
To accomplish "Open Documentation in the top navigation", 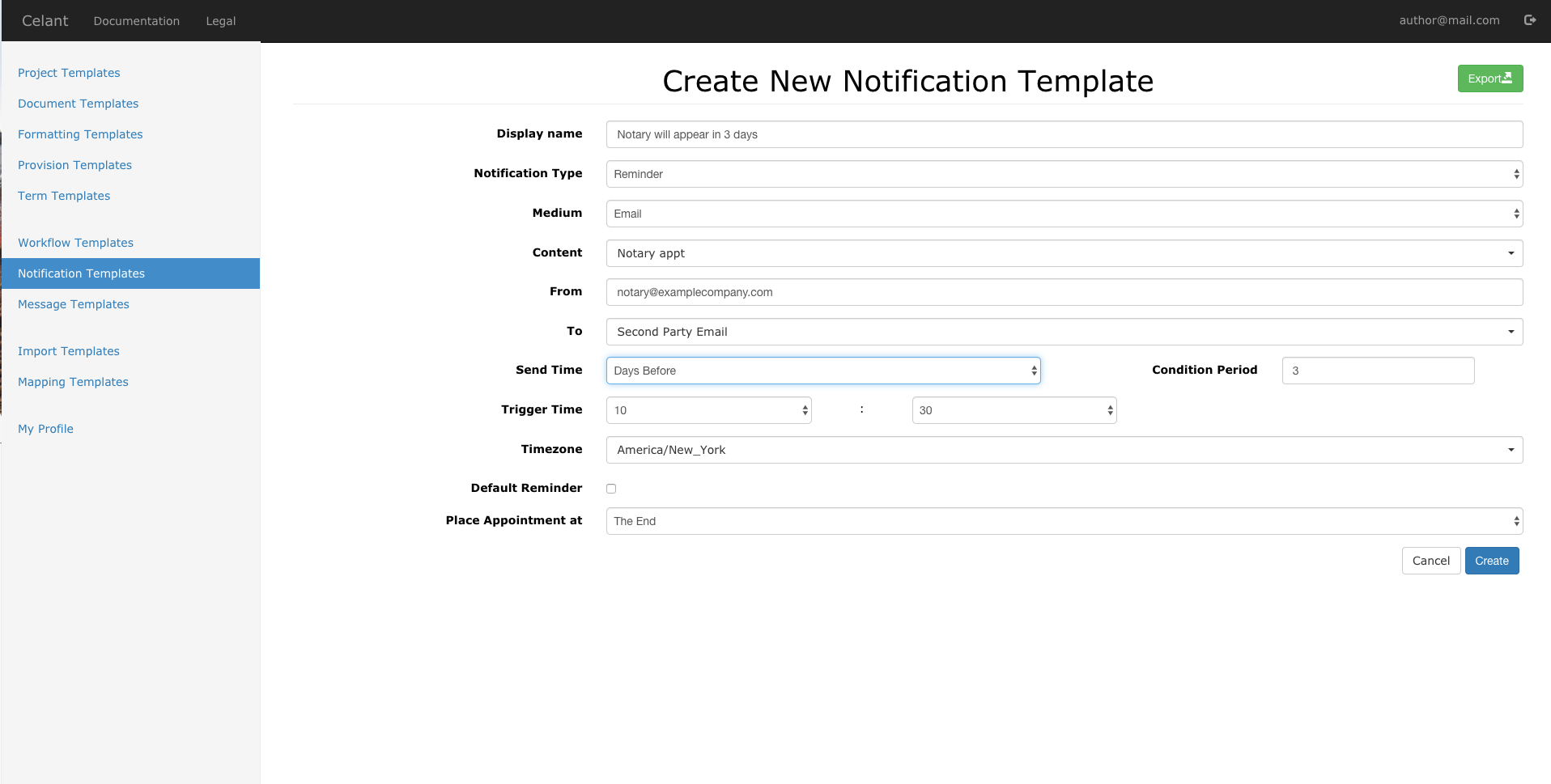I will [136, 21].
